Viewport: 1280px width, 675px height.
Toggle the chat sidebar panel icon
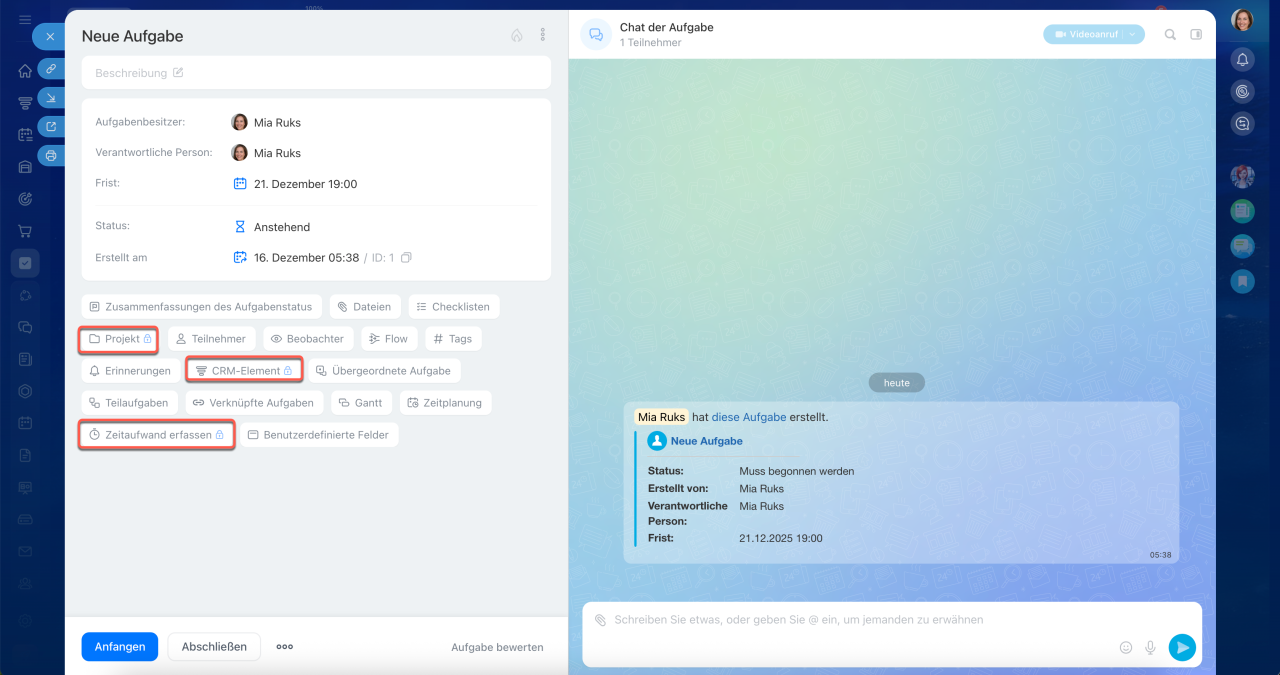1196,34
